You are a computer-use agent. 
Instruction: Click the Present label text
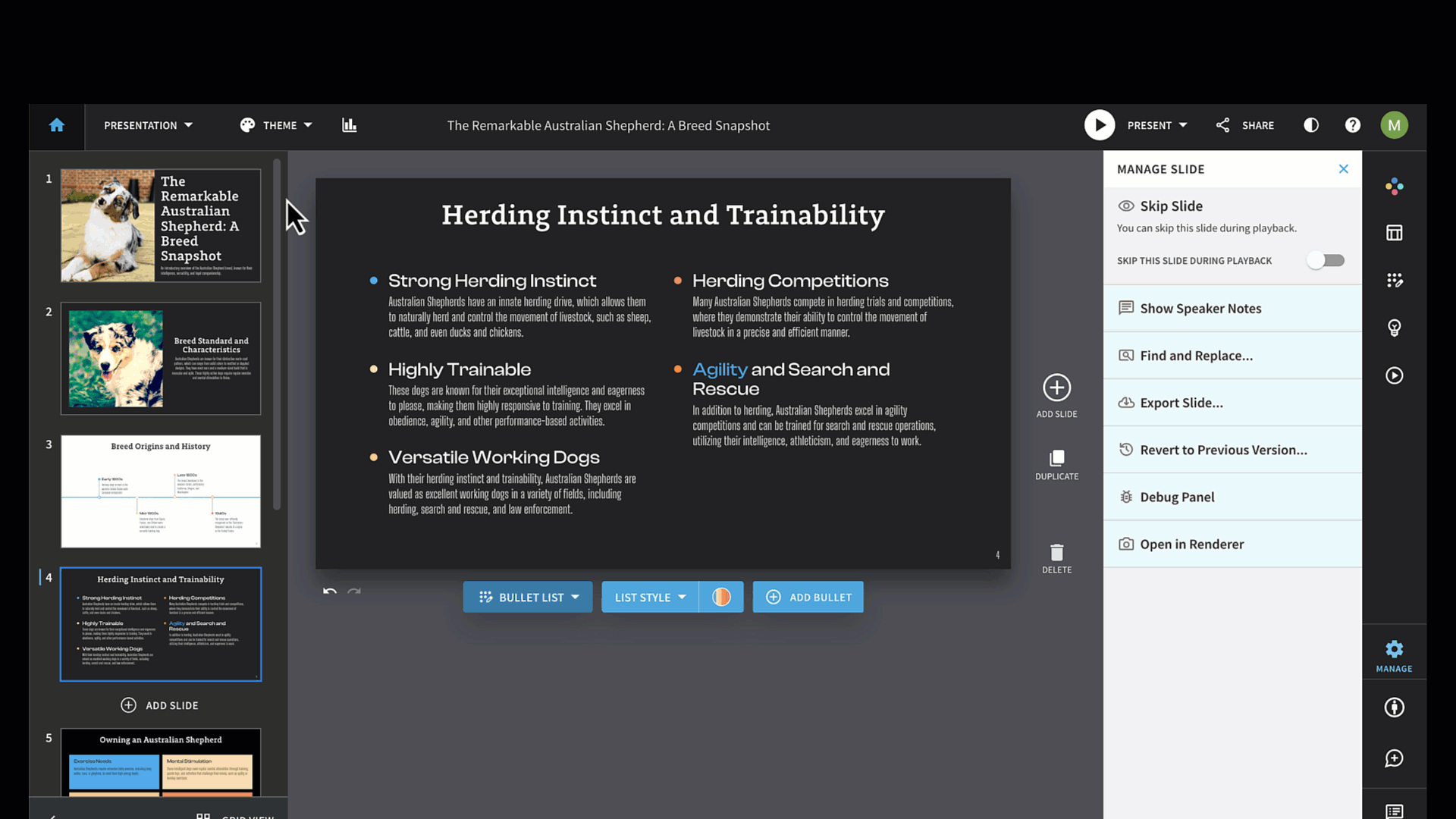point(1149,125)
